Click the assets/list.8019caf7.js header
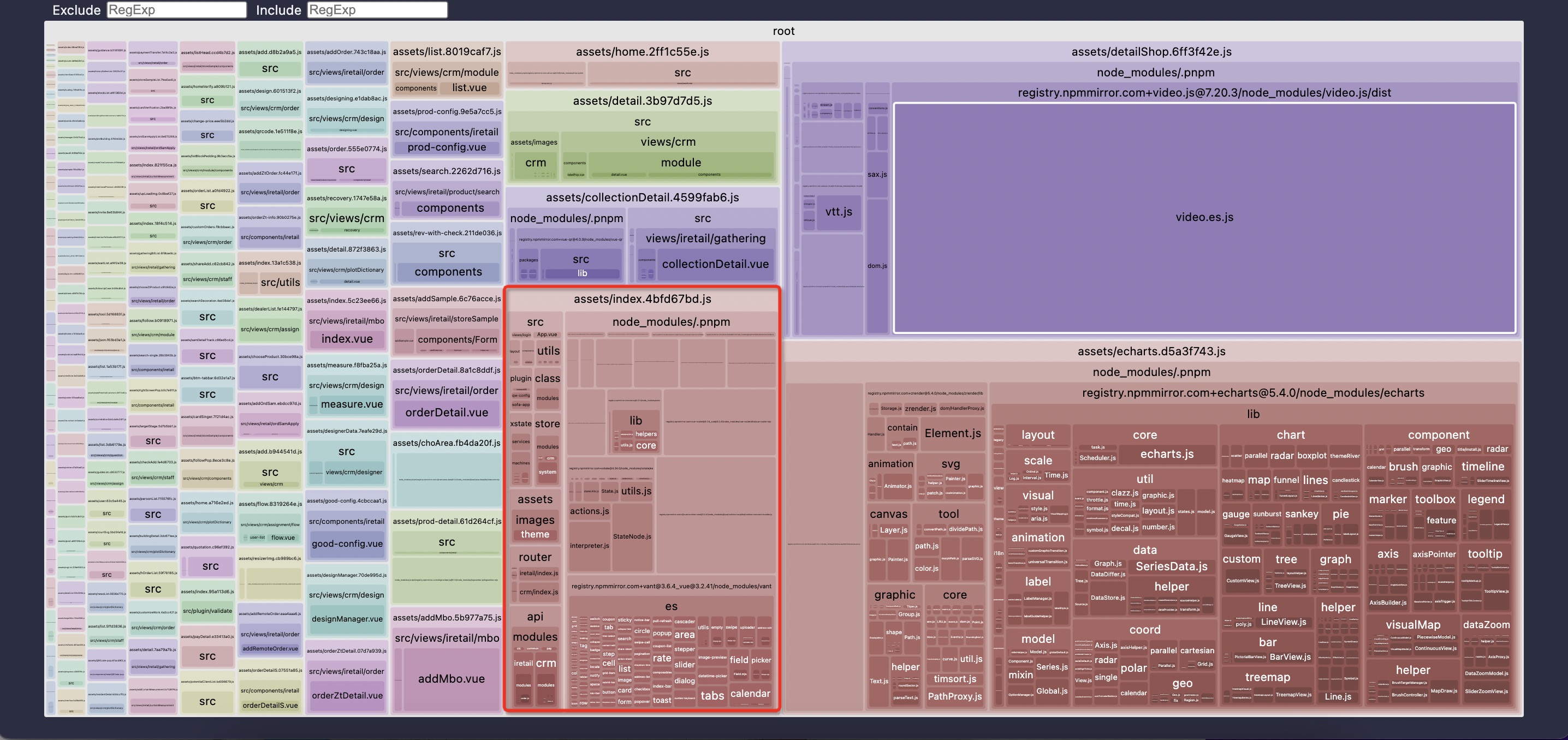Image resolution: width=1568 pixels, height=740 pixels. click(x=446, y=52)
